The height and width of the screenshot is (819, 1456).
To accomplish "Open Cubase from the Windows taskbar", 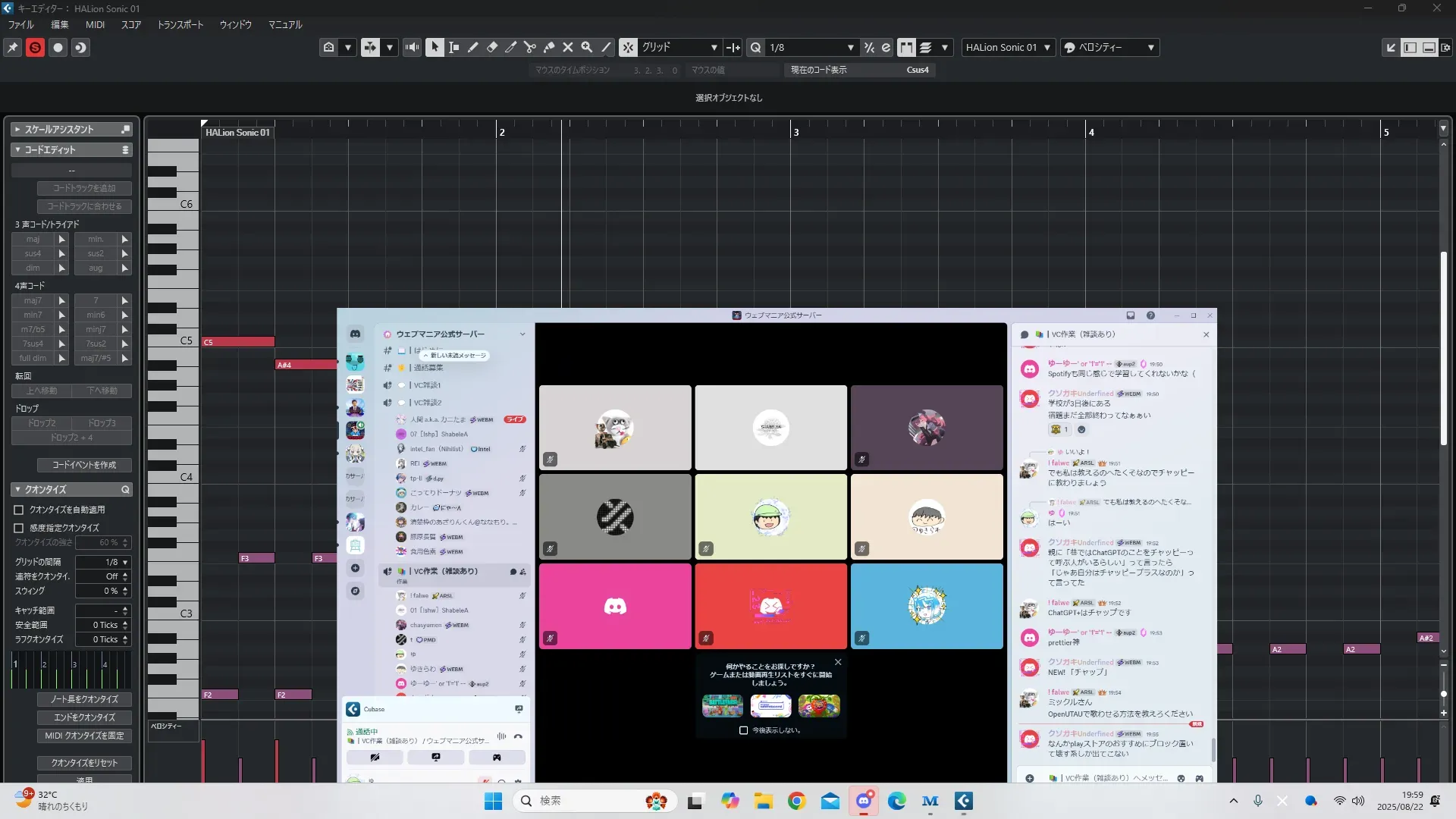I will pos(963,801).
